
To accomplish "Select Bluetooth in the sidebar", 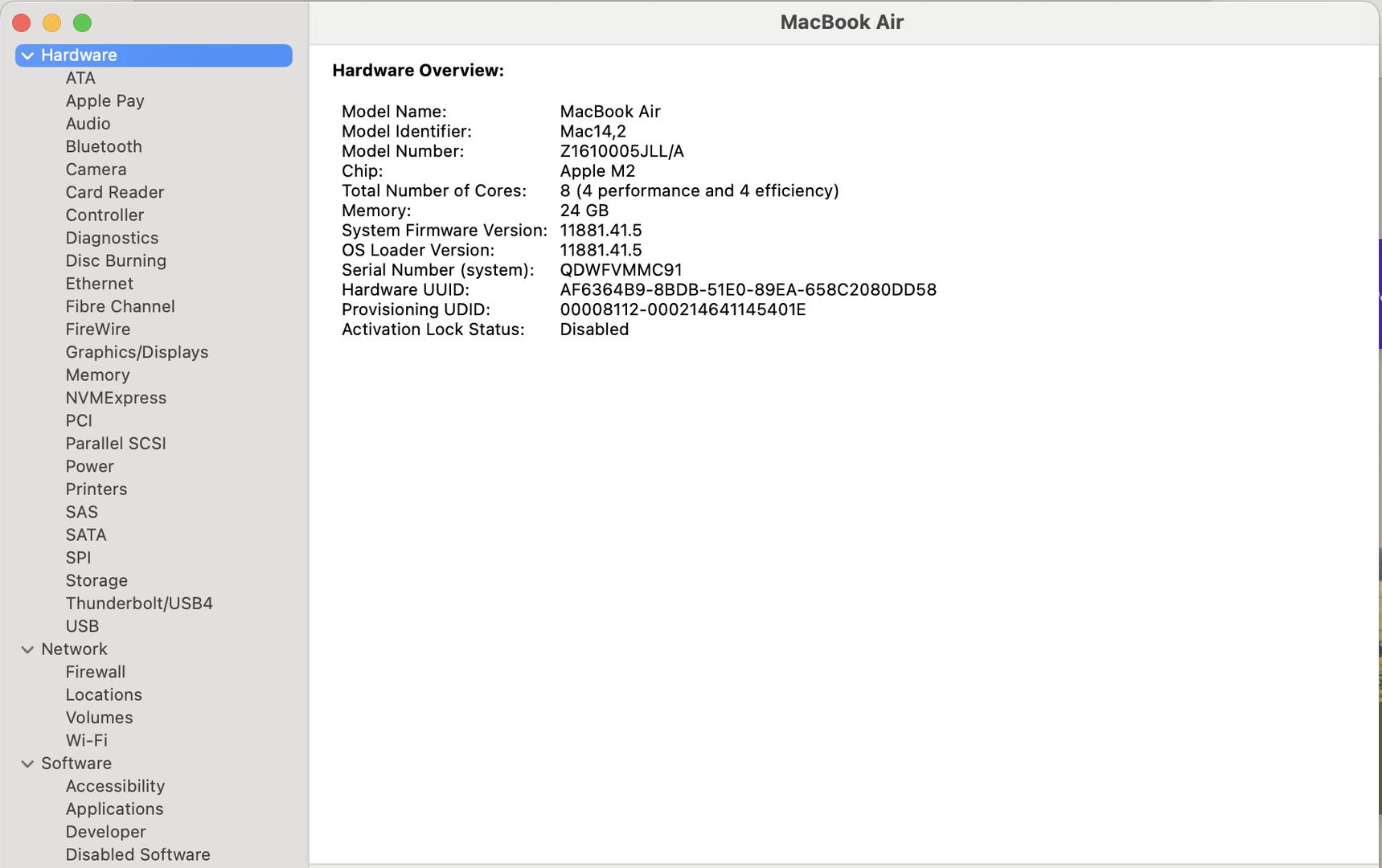I will coord(104,146).
